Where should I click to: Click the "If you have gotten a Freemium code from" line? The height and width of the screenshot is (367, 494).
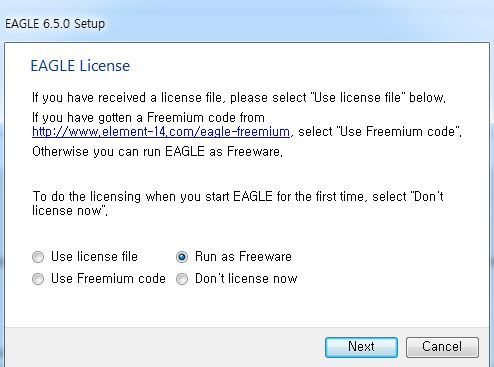coord(148,118)
